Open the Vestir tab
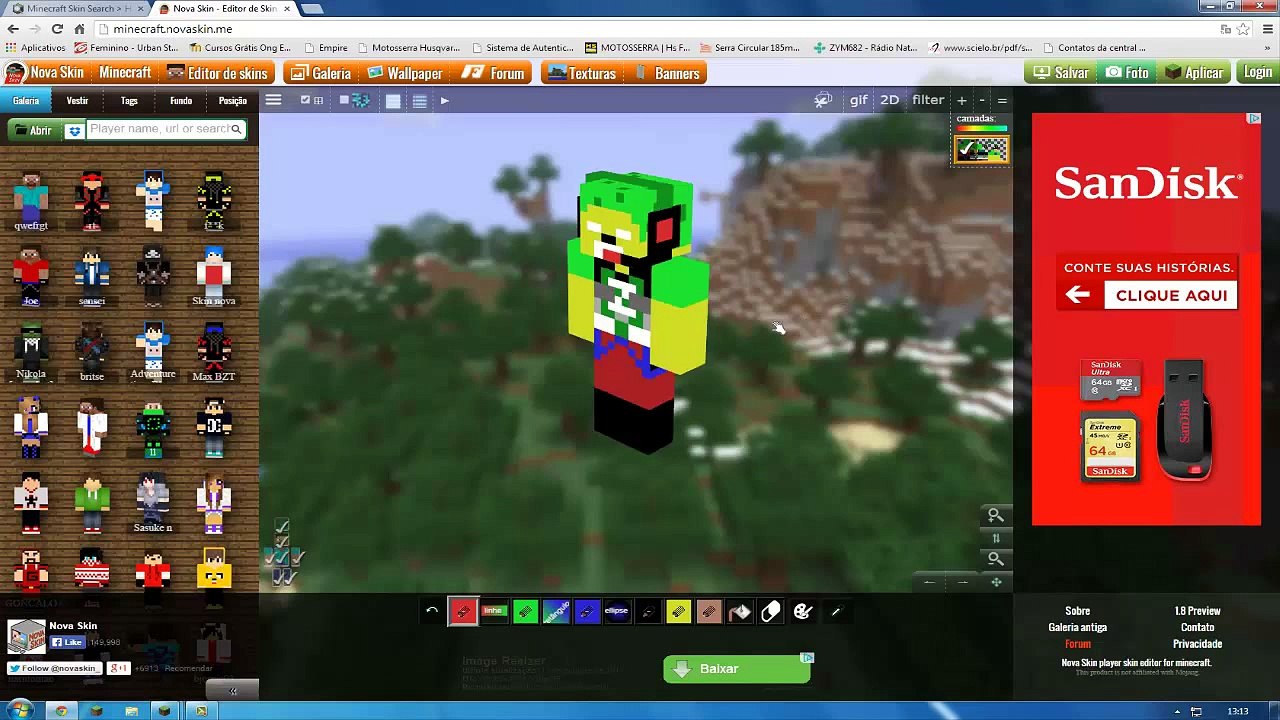The width and height of the screenshot is (1280, 720). coord(77,101)
